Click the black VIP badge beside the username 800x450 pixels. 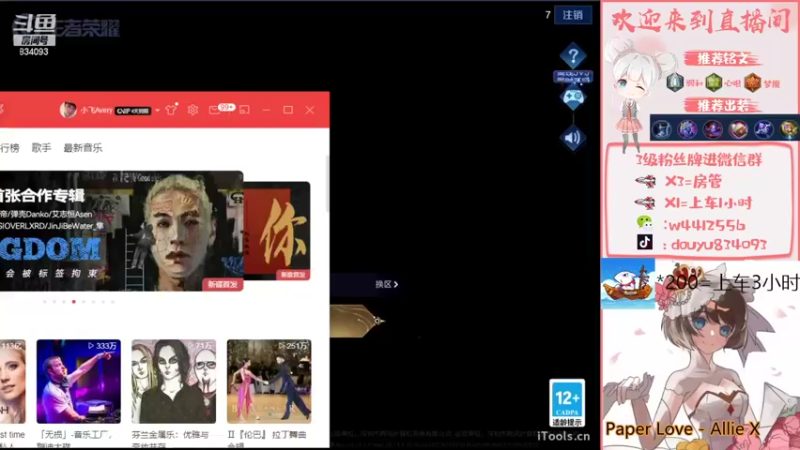coord(133,111)
